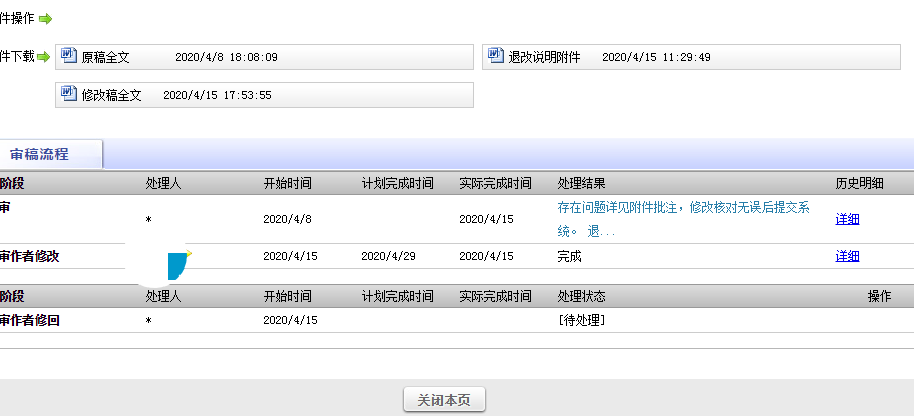Click the Word icon beside 修改稿全文
Viewport: 914px width, 416px height.
click(69, 94)
